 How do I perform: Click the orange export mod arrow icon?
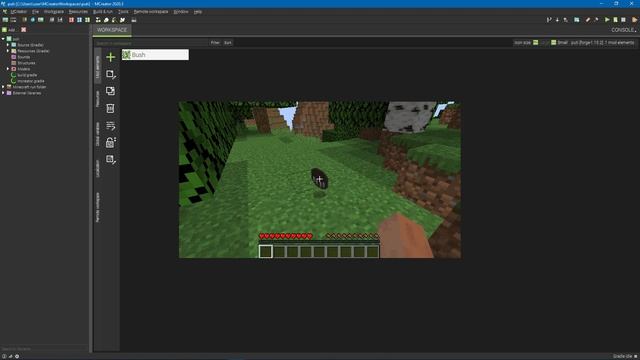click(634, 20)
